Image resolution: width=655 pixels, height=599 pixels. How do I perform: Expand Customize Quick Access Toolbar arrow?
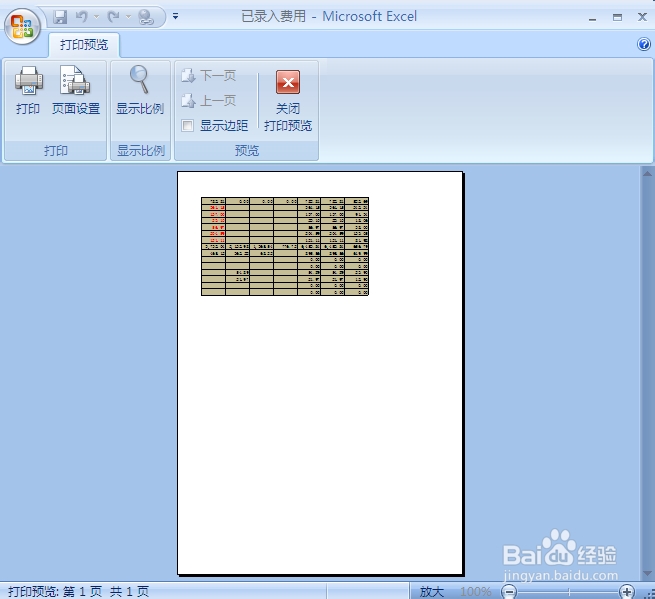pos(175,16)
